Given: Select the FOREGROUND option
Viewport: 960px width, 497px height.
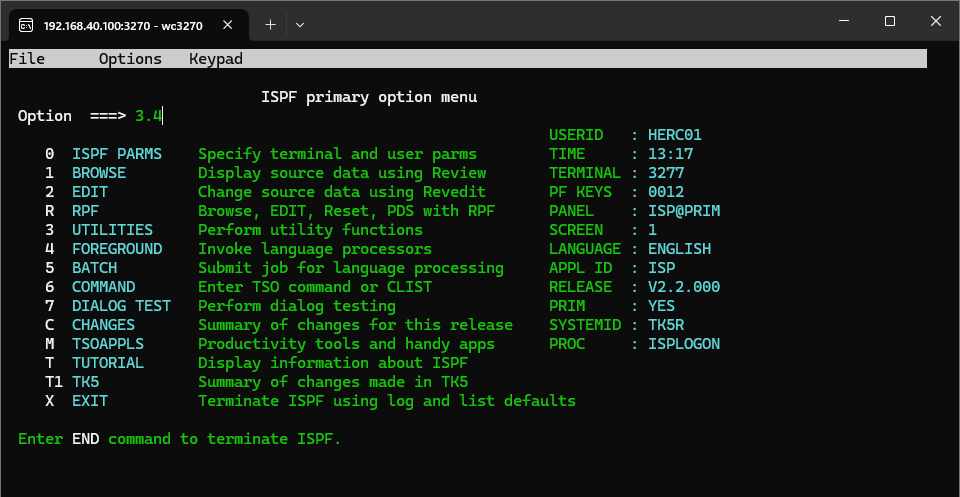Looking at the screenshot, I should click(x=117, y=249).
